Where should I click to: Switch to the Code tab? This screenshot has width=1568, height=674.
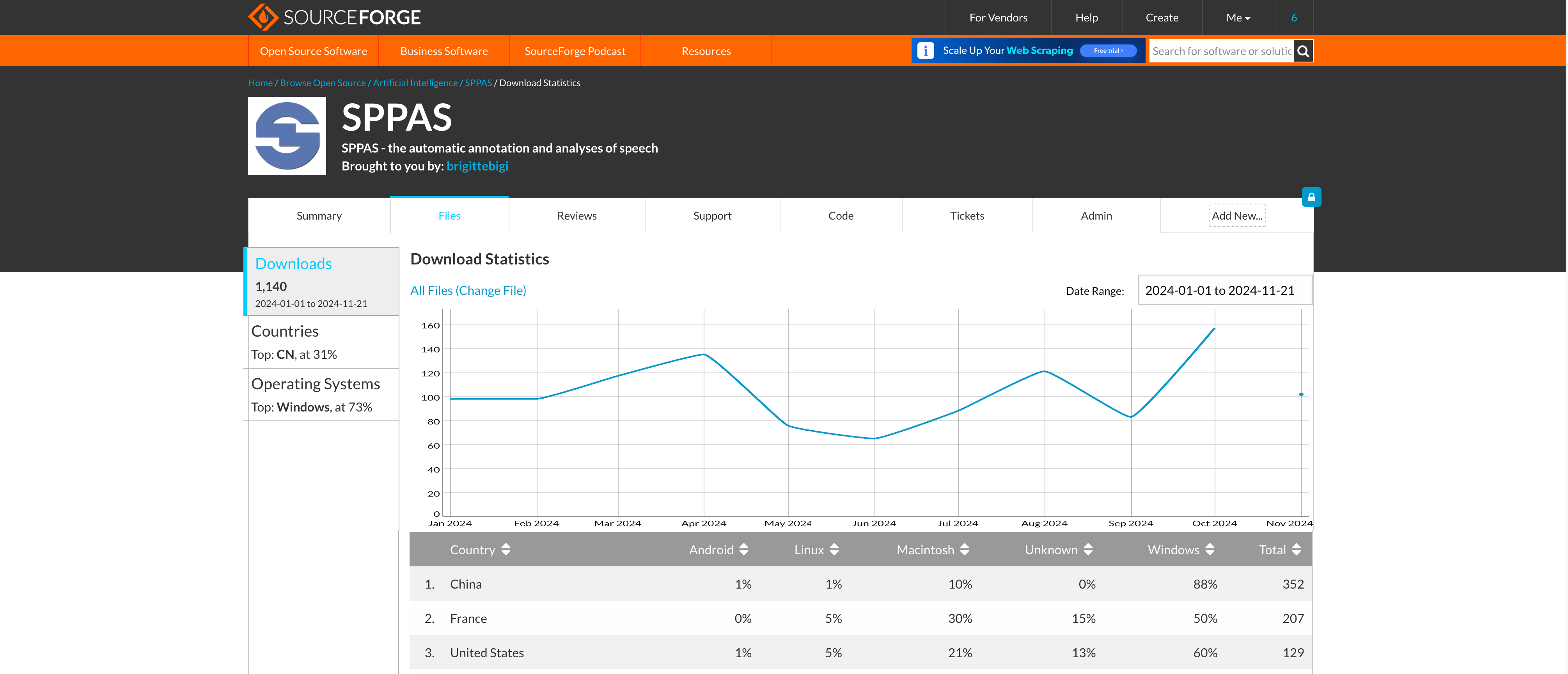(841, 216)
